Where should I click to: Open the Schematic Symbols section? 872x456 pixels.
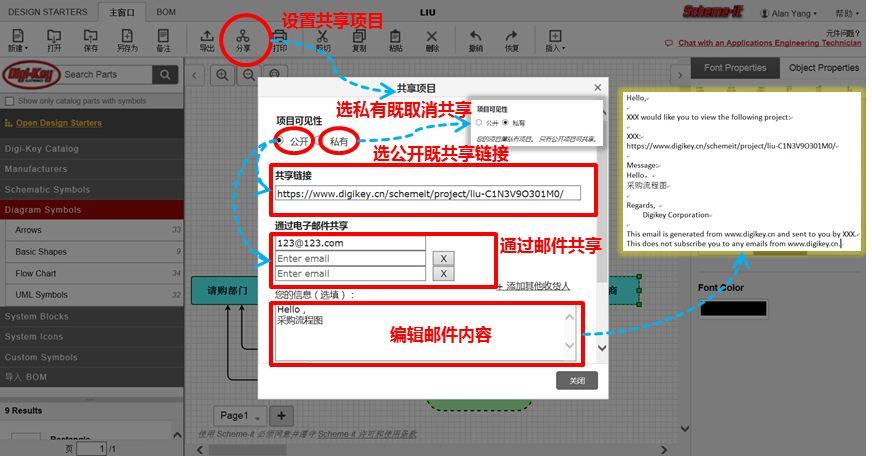pos(92,189)
